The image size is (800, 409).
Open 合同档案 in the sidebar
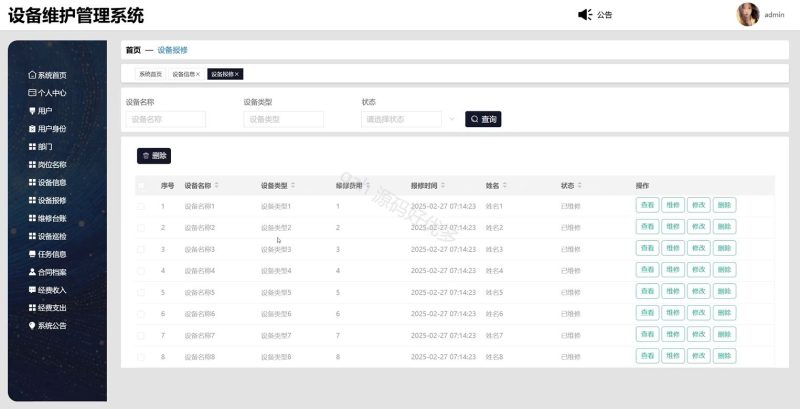[x=51, y=272]
